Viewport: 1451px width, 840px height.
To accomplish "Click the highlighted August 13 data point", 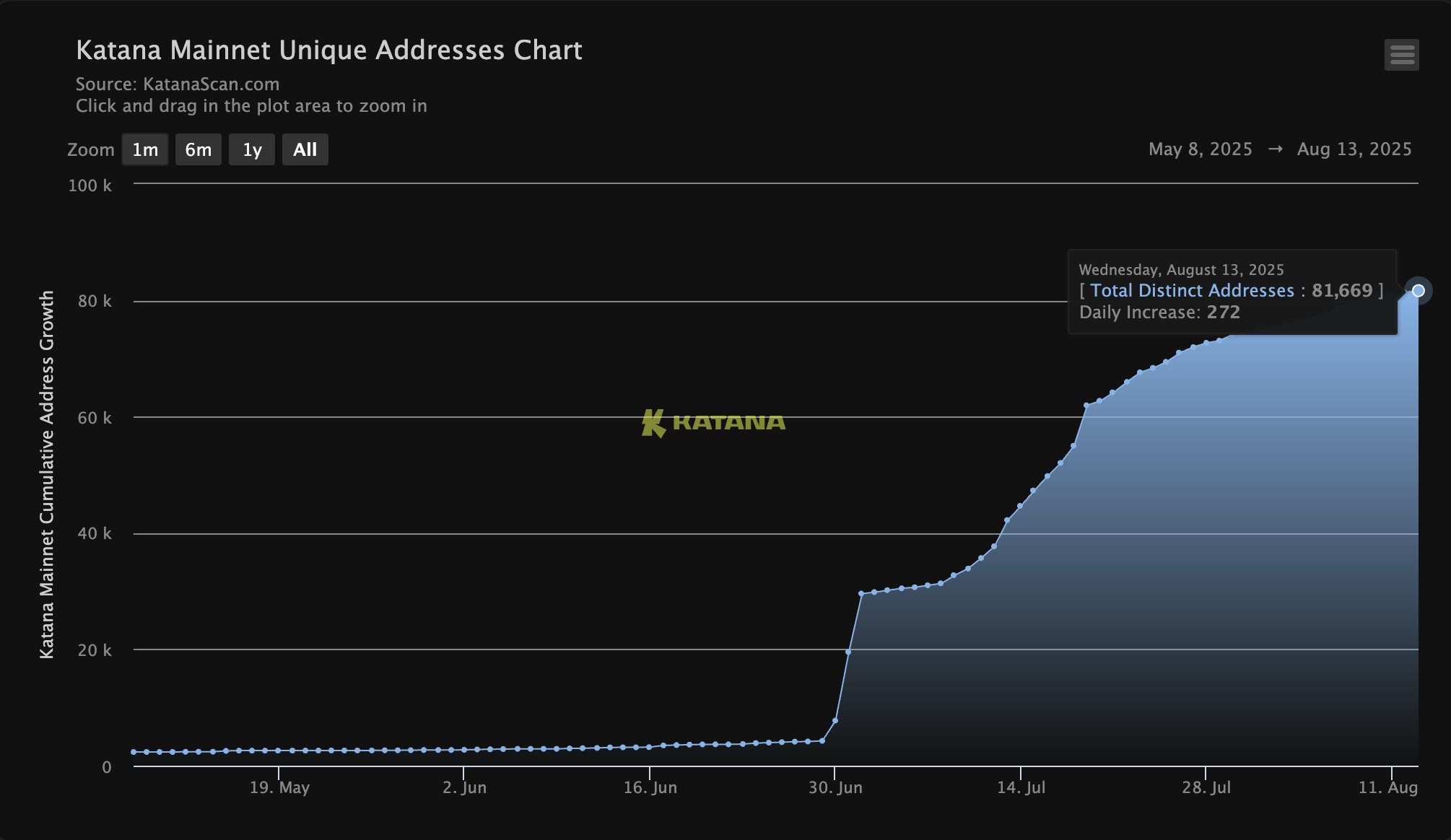I will click(x=1418, y=291).
